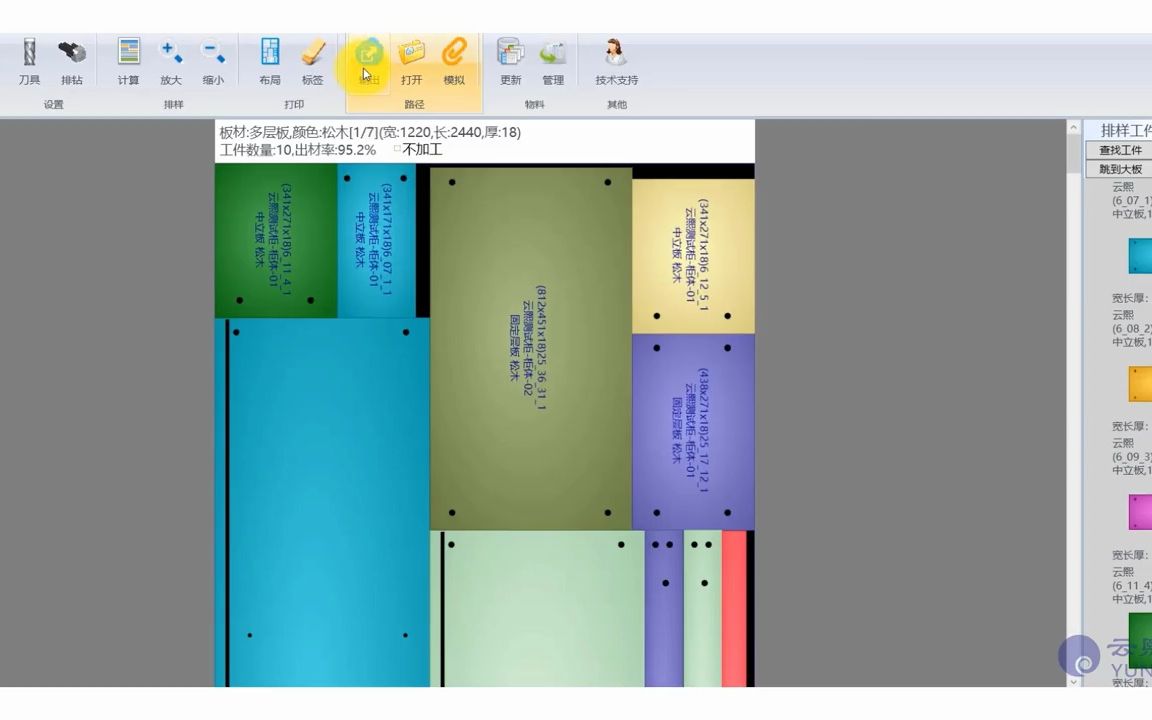Image resolution: width=1152 pixels, height=720 pixels.
Task: Select the cyan workpiece thumbnail for 6_07
Action: click(1140, 256)
